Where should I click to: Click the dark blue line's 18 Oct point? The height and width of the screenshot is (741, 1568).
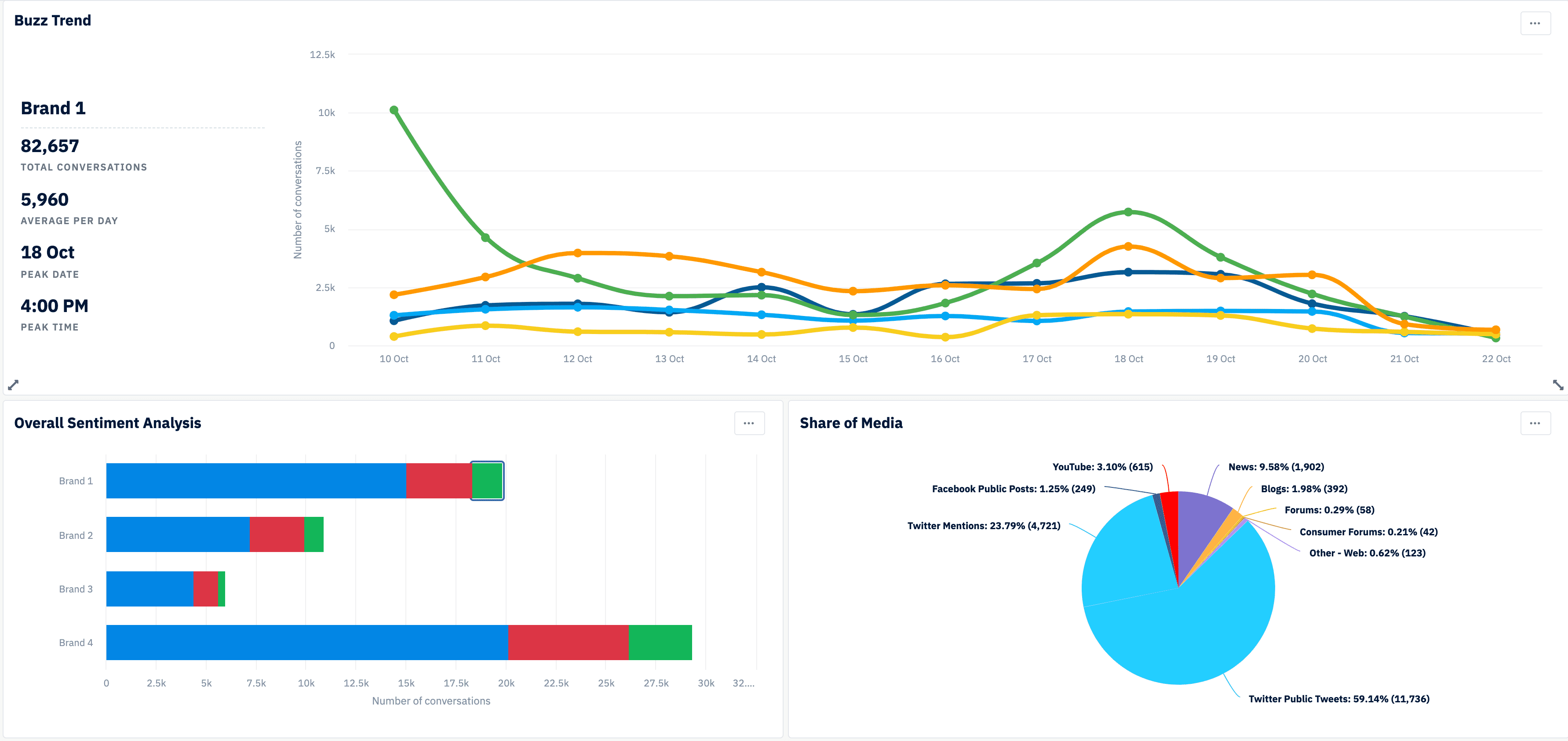point(1129,272)
